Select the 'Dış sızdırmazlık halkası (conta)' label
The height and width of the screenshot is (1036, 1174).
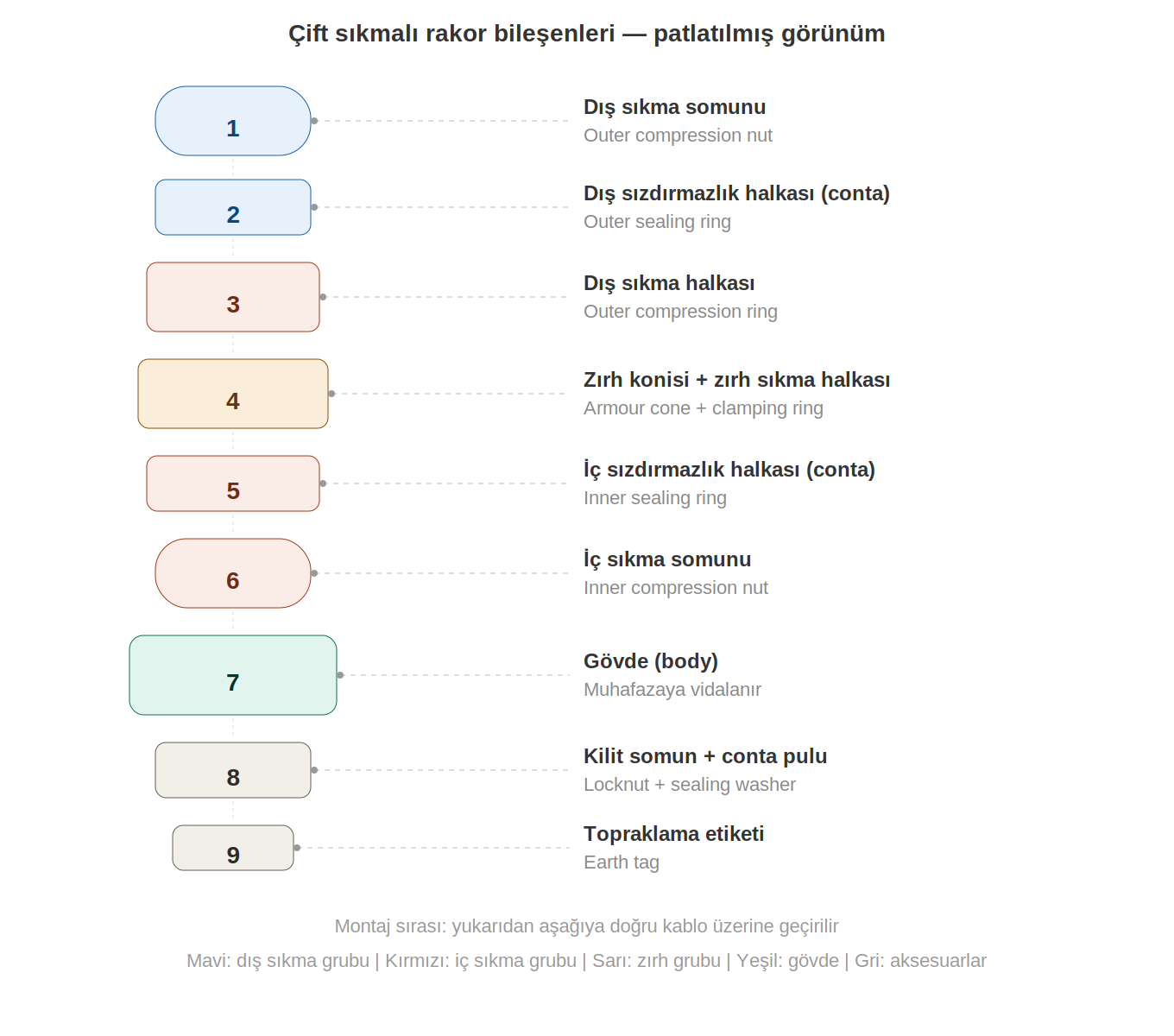click(735, 193)
